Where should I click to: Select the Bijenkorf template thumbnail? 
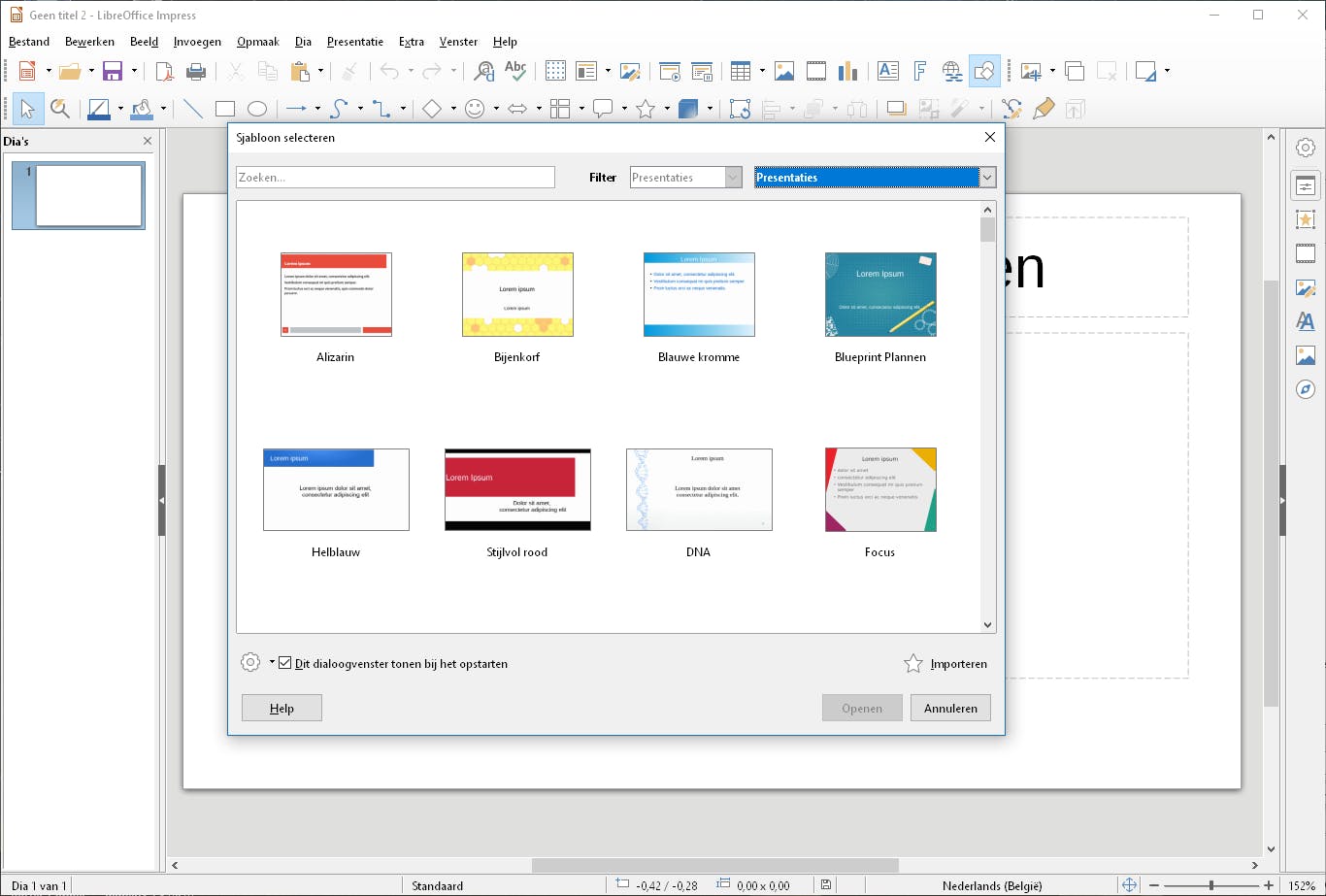pos(517,295)
